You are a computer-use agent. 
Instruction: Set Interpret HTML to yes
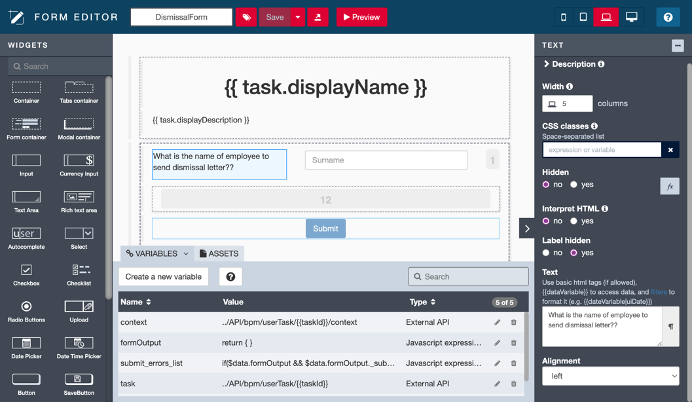click(574, 220)
